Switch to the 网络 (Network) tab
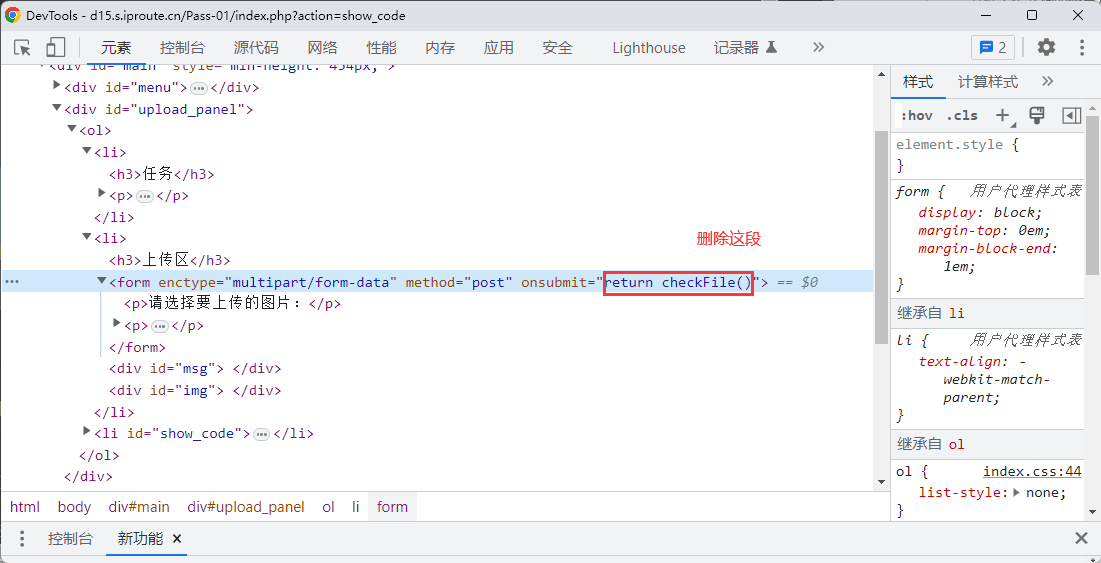The height and width of the screenshot is (563, 1101). click(322, 47)
